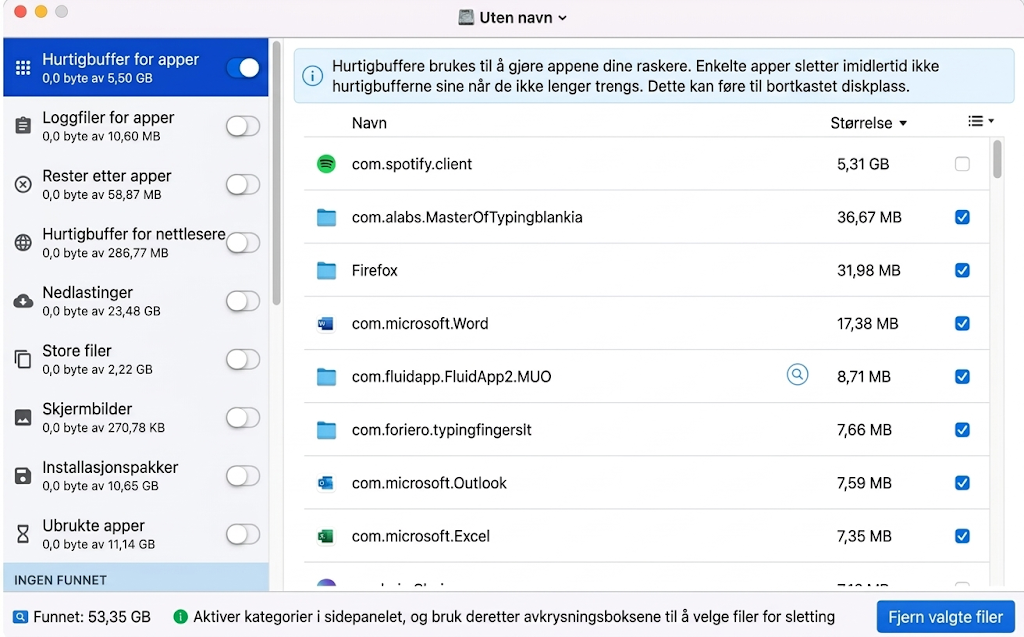1024x637 pixels.
Task: Click the Fjern valgte filer button
Action: [x=945, y=617]
